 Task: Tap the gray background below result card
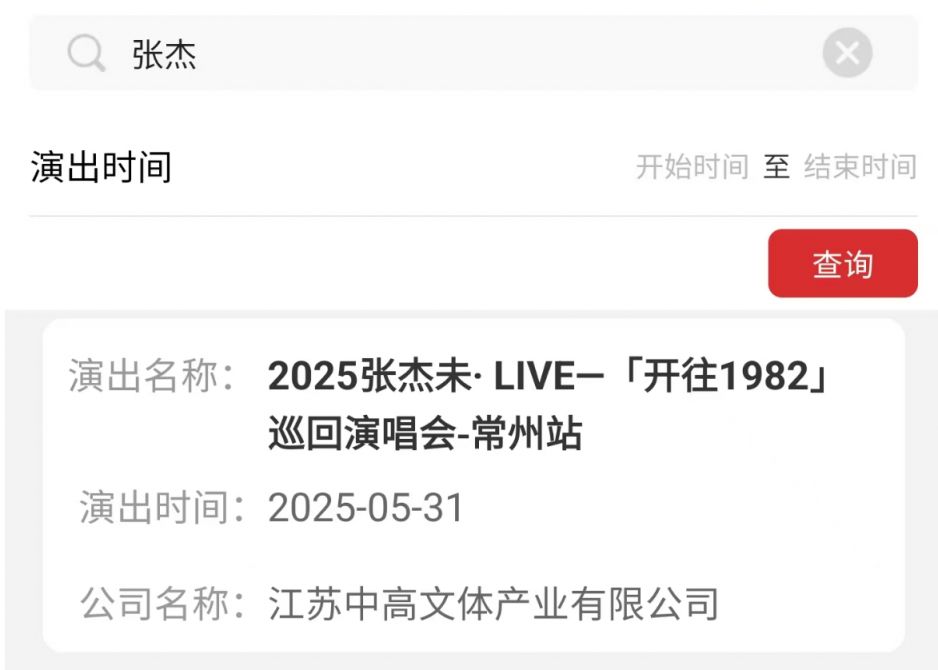tap(473, 662)
